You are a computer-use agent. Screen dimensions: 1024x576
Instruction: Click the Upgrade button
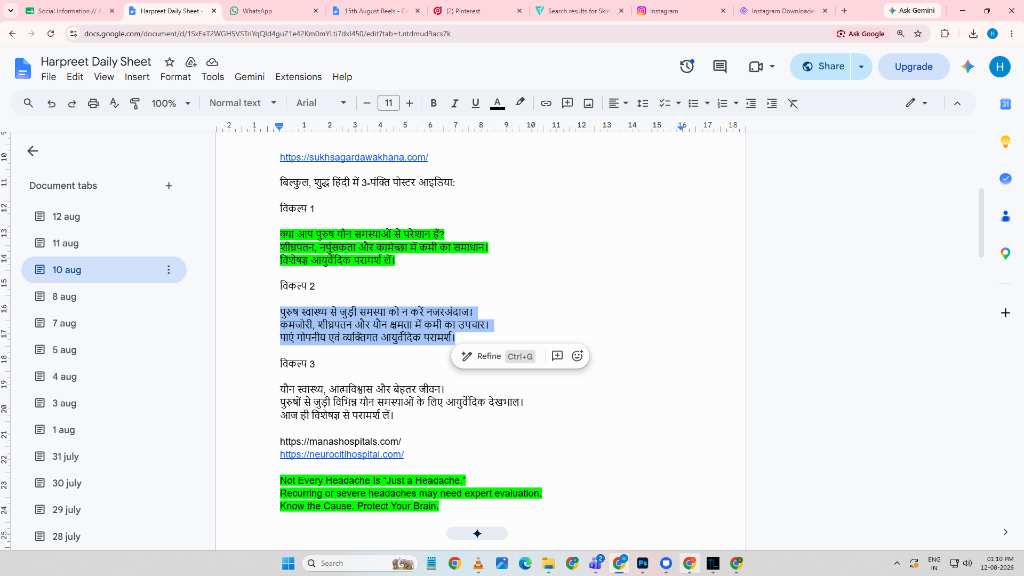(x=913, y=67)
